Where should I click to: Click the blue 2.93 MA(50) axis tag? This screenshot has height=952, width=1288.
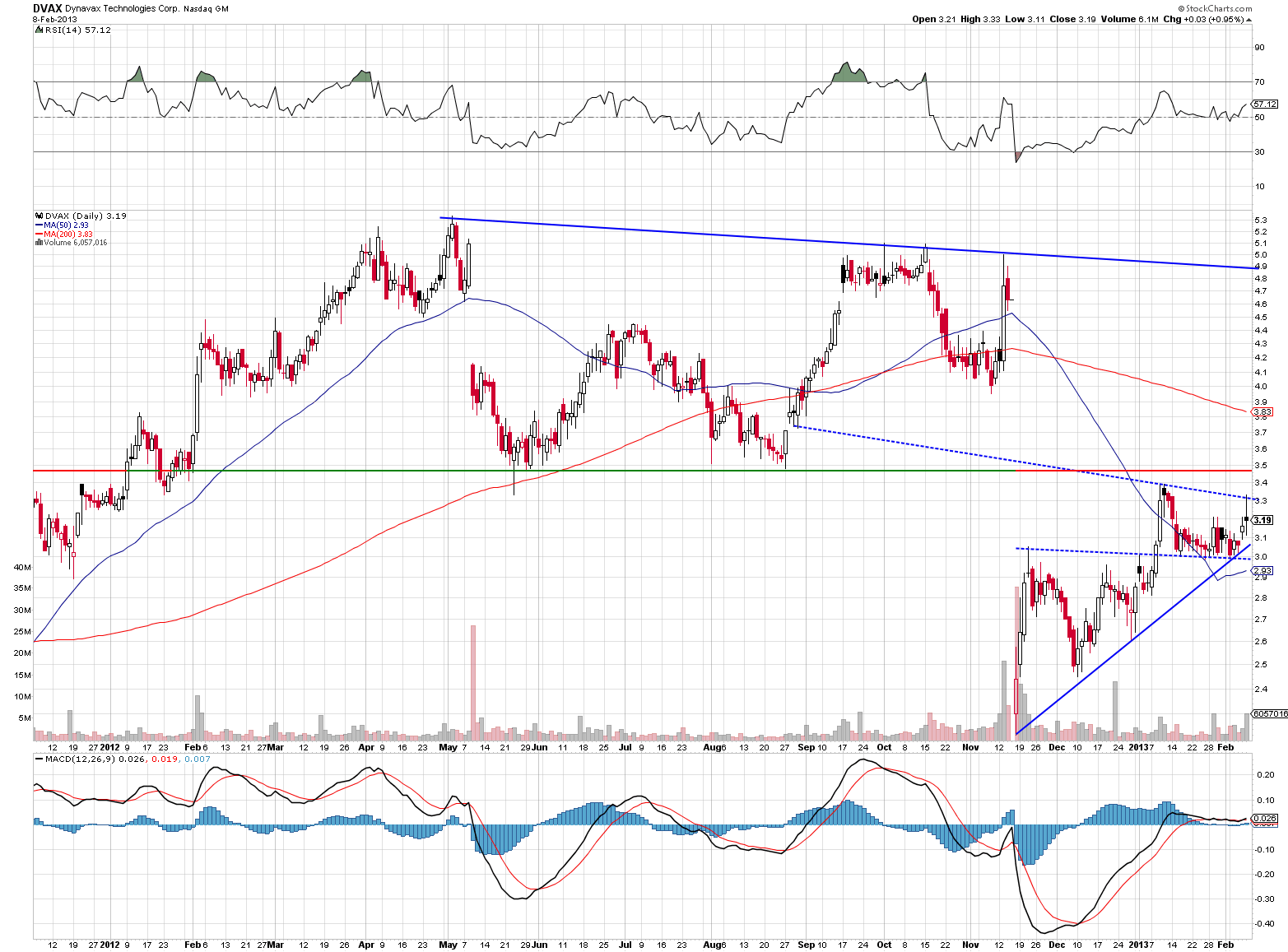1262,570
